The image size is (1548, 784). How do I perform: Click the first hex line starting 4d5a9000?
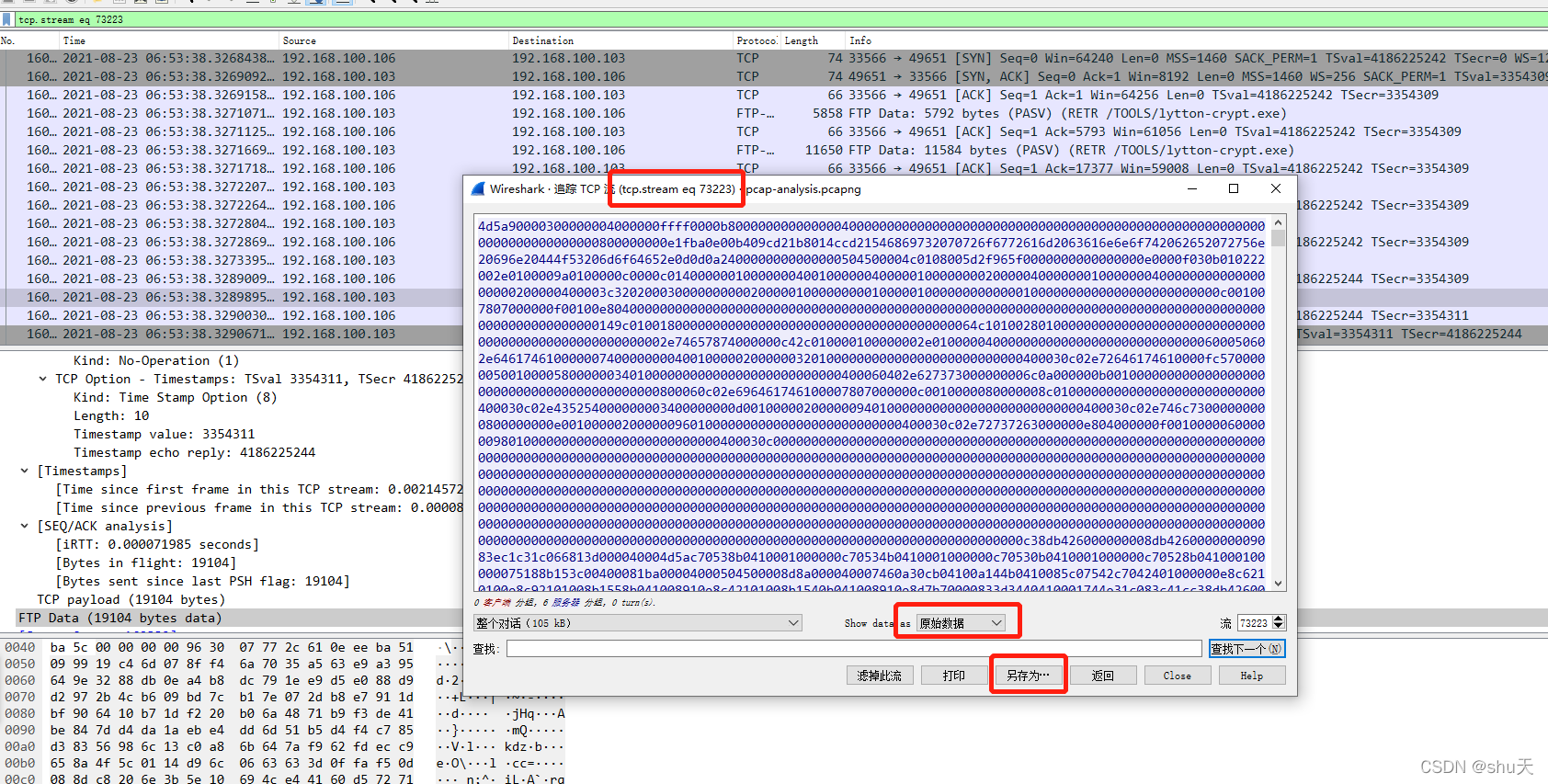[871, 226]
